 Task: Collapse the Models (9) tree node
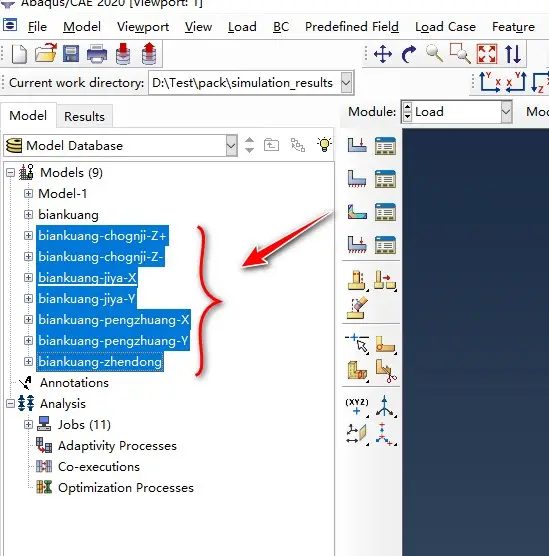tap(10, 173)
